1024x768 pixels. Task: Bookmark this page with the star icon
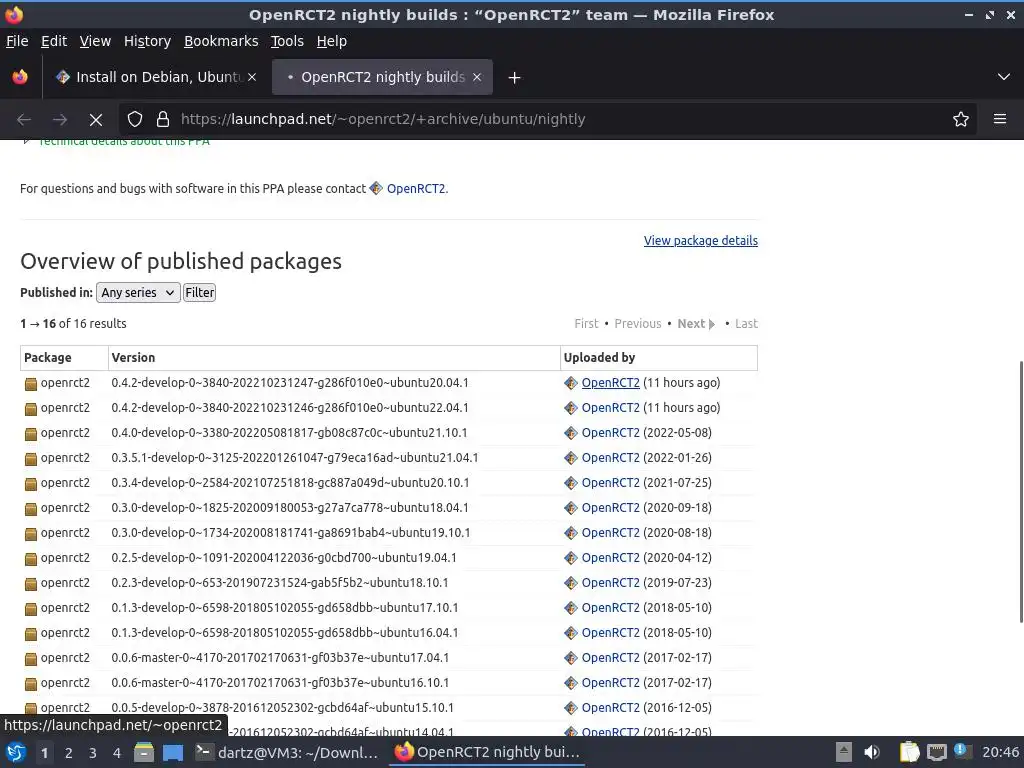(961, 120)
